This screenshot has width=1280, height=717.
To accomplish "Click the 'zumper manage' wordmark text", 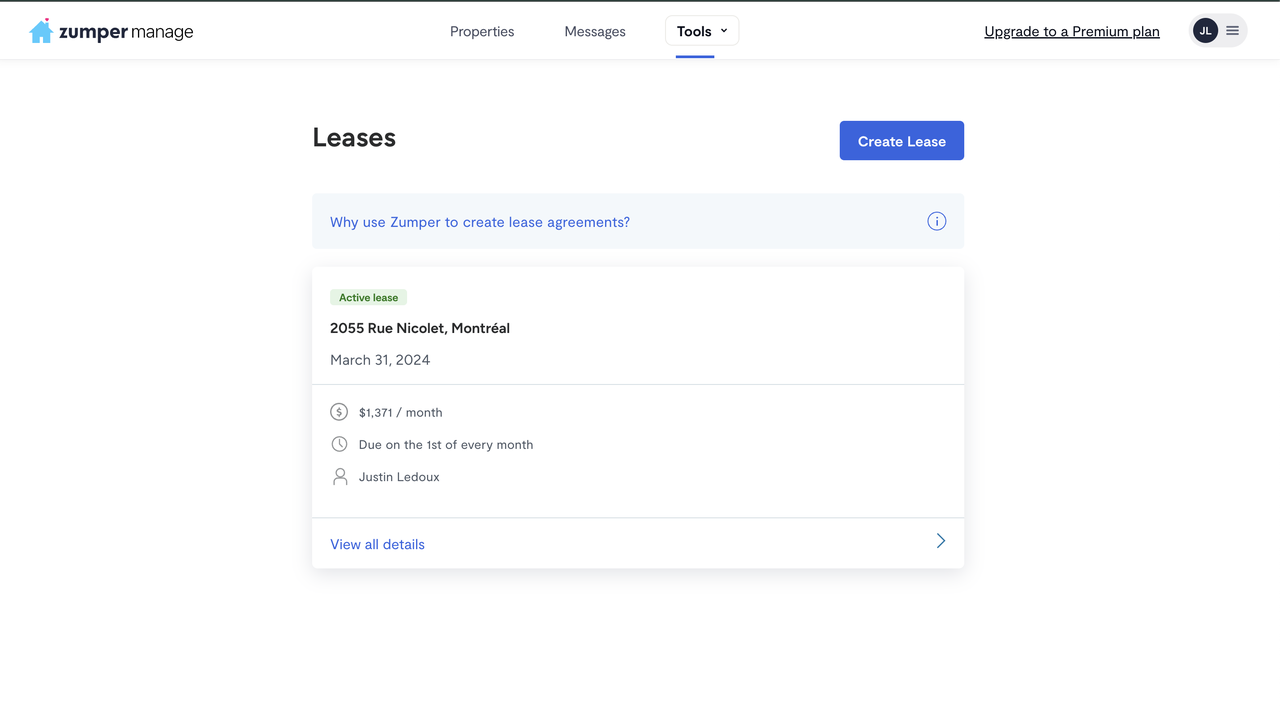I will (126, 32).
